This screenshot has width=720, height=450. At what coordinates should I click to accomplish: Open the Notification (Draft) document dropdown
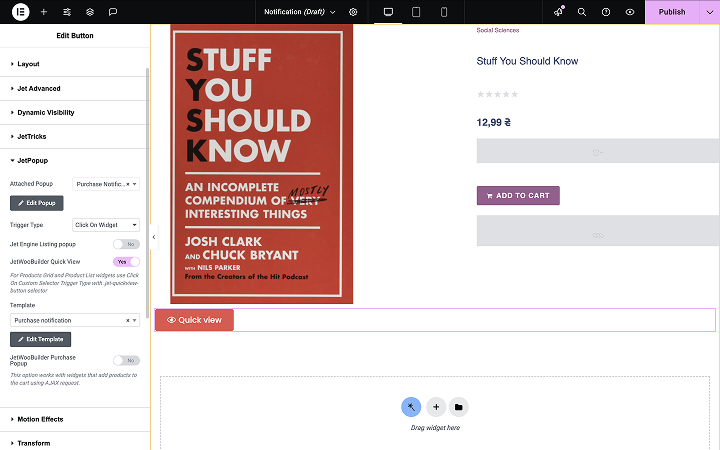pyautogui.click(x=300, y=12)
